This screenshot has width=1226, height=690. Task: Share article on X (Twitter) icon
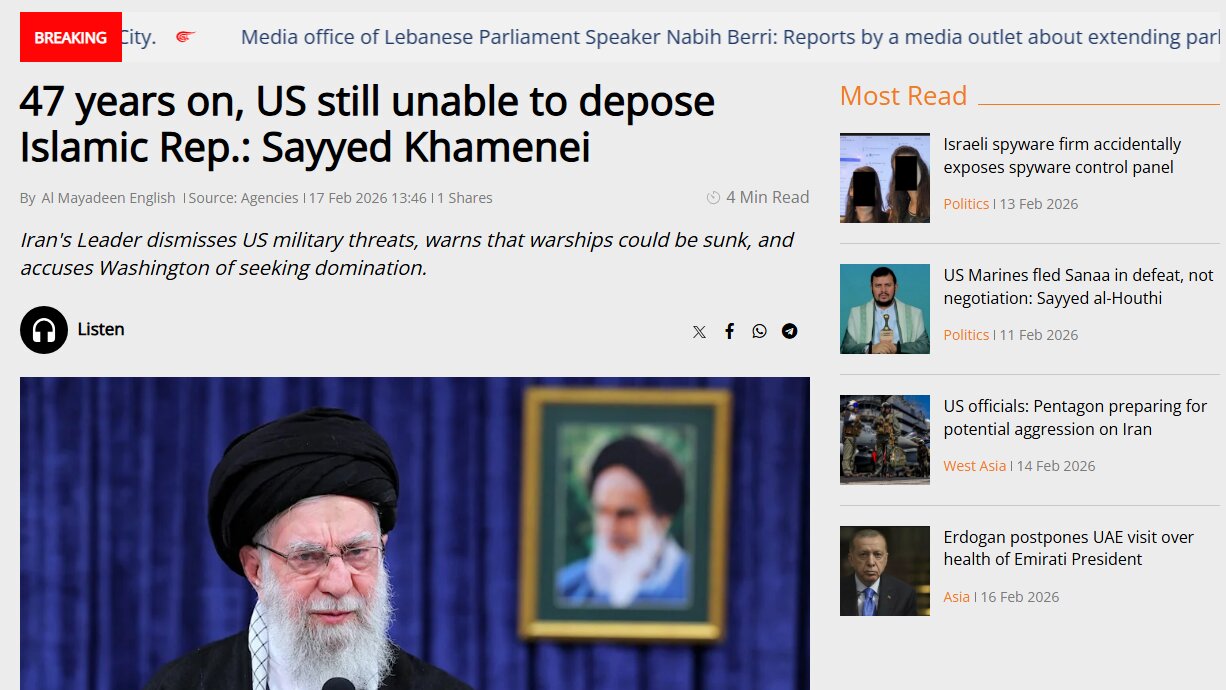pyautogui.click(x=699, y=332)
